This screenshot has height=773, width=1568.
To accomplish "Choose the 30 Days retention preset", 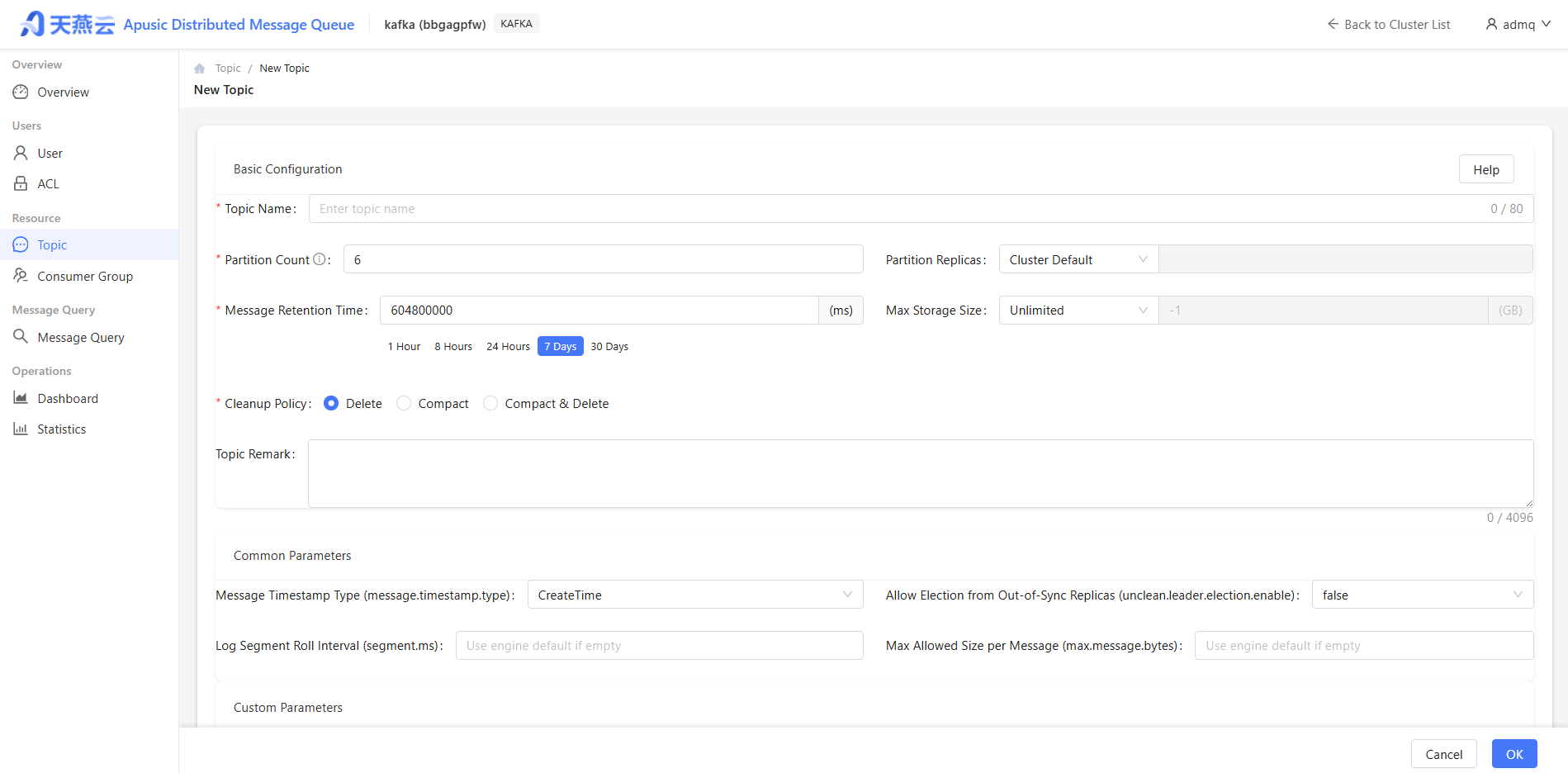I will [609, 346].
